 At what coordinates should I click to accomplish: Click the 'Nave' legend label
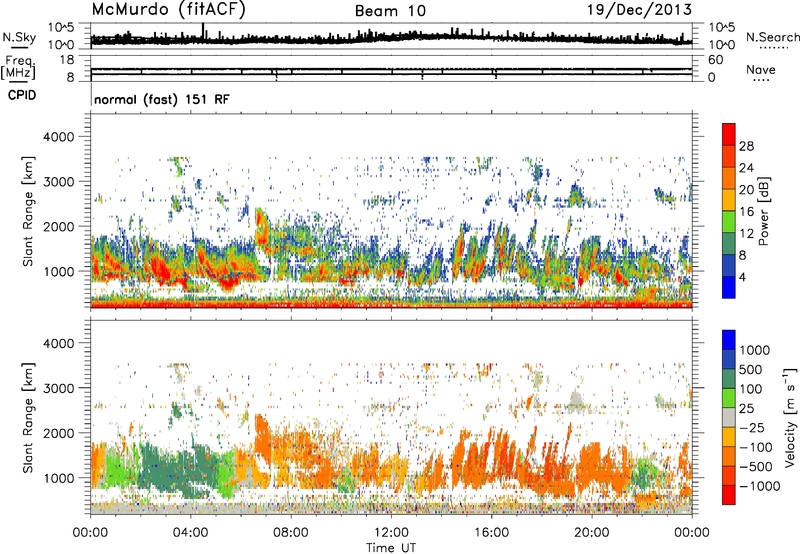pyautogui.click(x=761, y=69)
